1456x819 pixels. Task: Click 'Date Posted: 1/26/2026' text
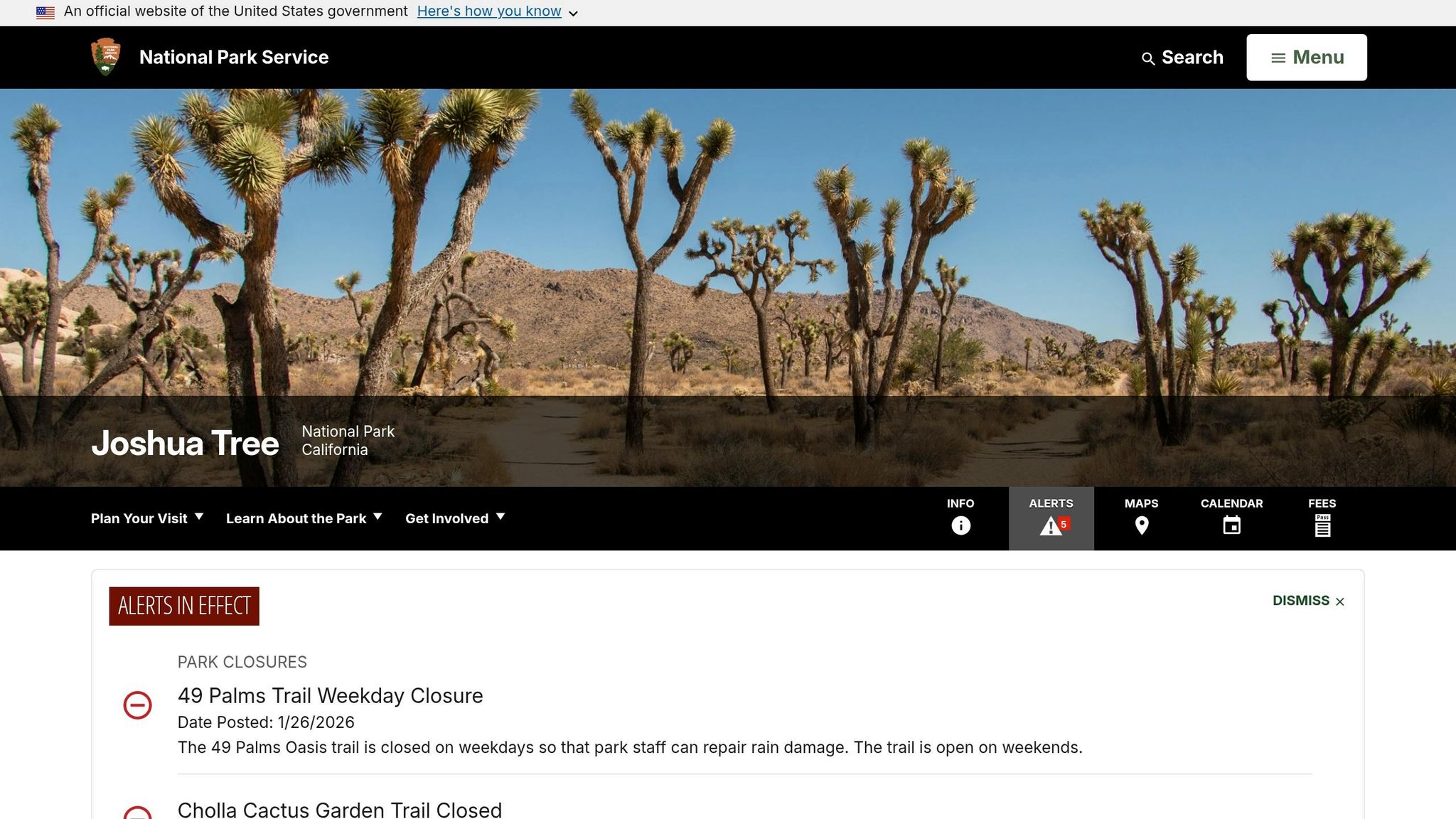pos(266,722)
